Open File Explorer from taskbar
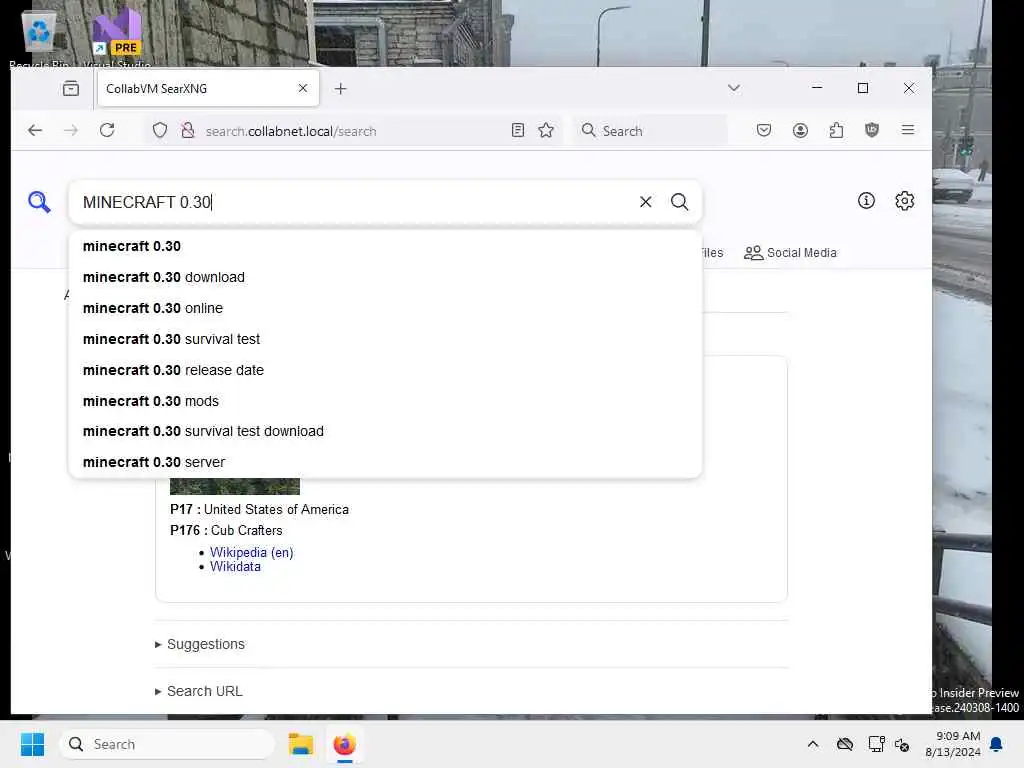The image size is (1024, 768). 300,744
